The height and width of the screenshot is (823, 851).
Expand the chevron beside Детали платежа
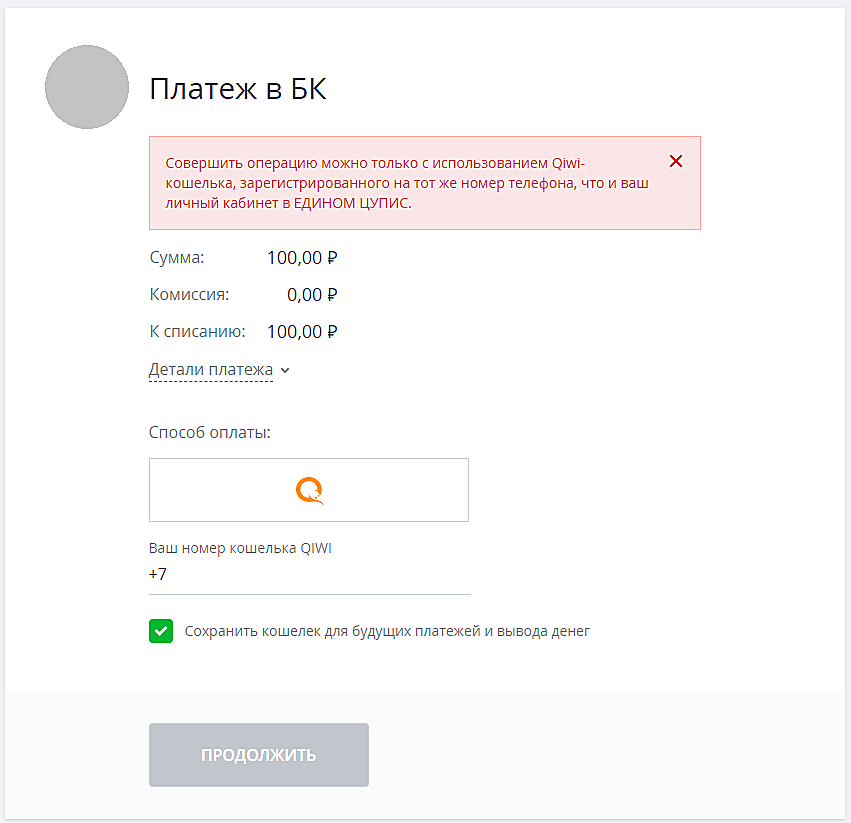[285, 370]
